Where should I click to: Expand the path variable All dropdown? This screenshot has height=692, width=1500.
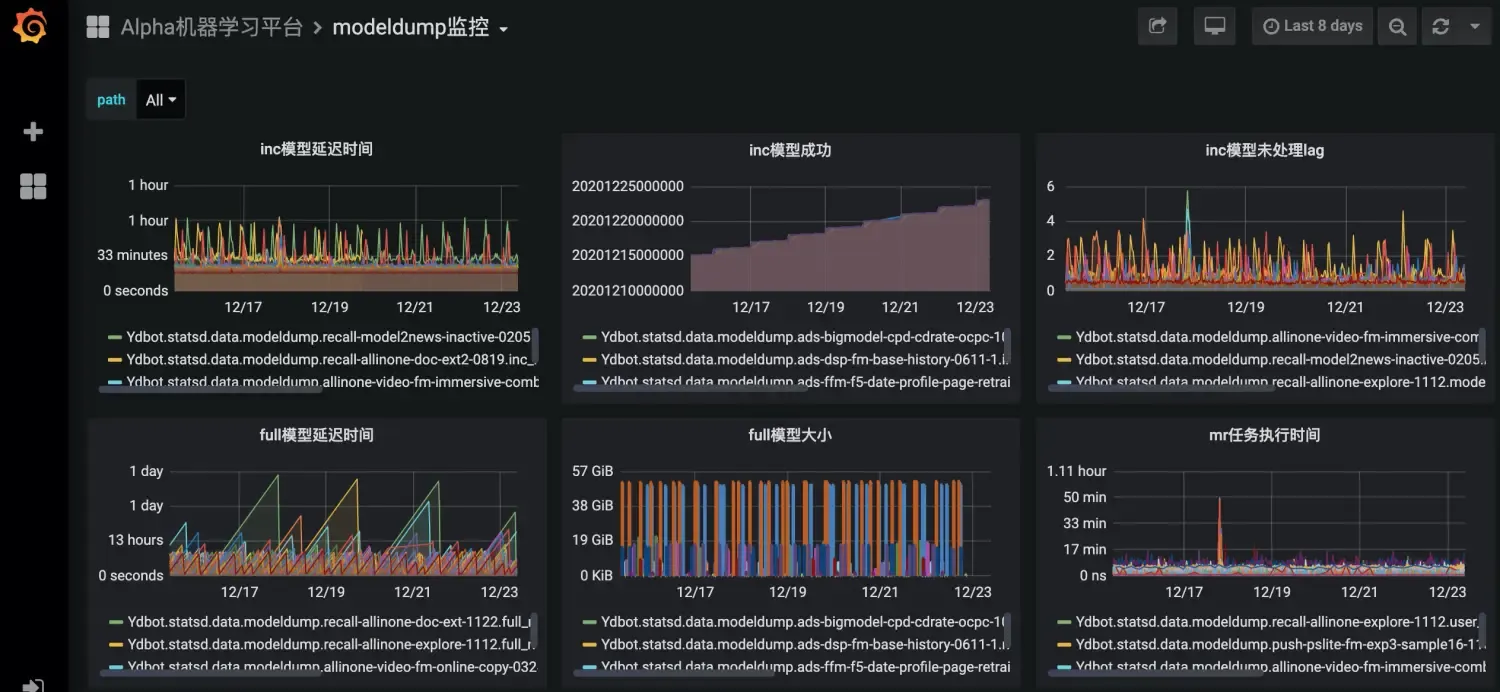160,100
